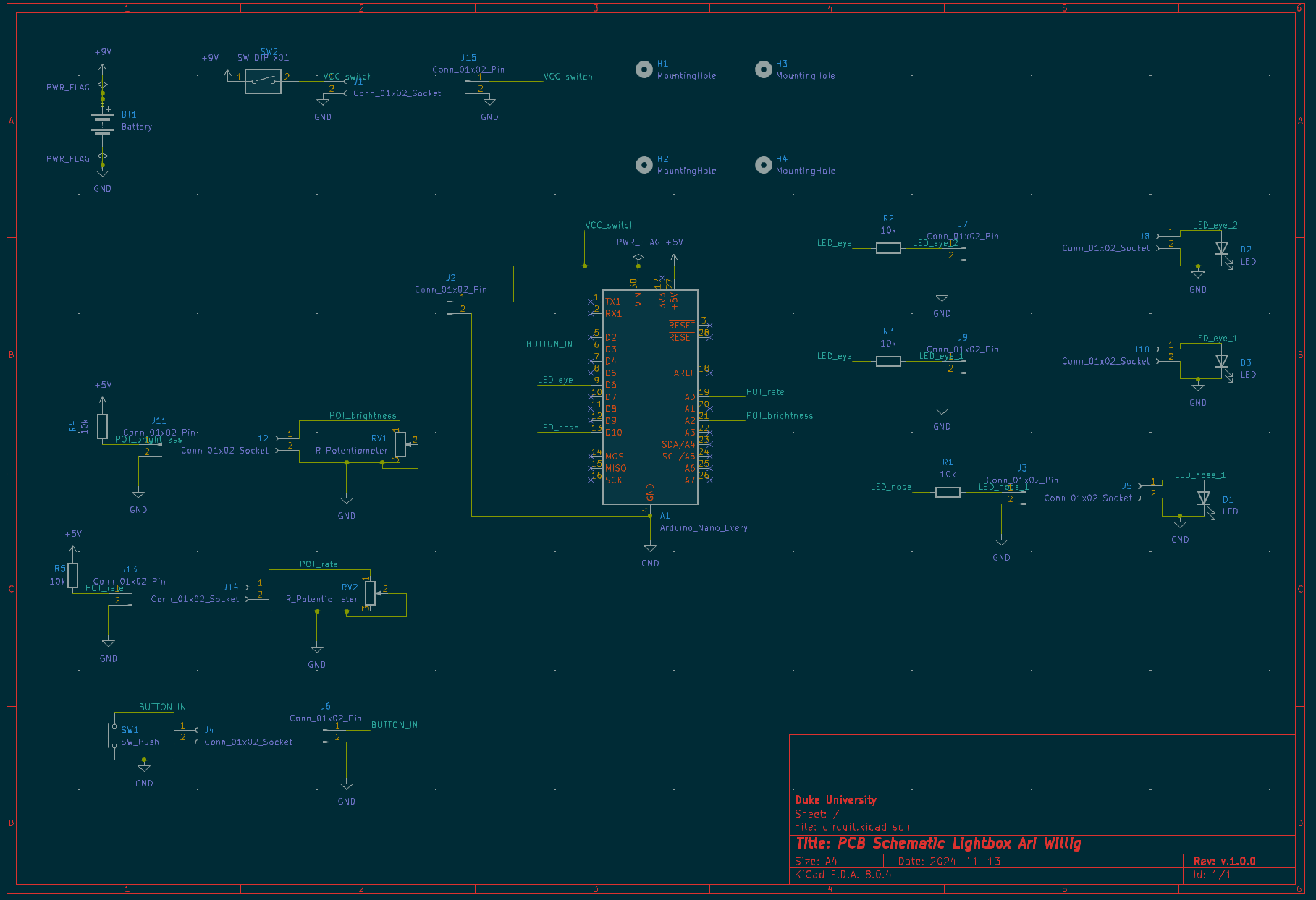The image size is (1316, 900).
Task: Click the Title: PCB Schematic Lightbox text
Action: tap(938, 844)
